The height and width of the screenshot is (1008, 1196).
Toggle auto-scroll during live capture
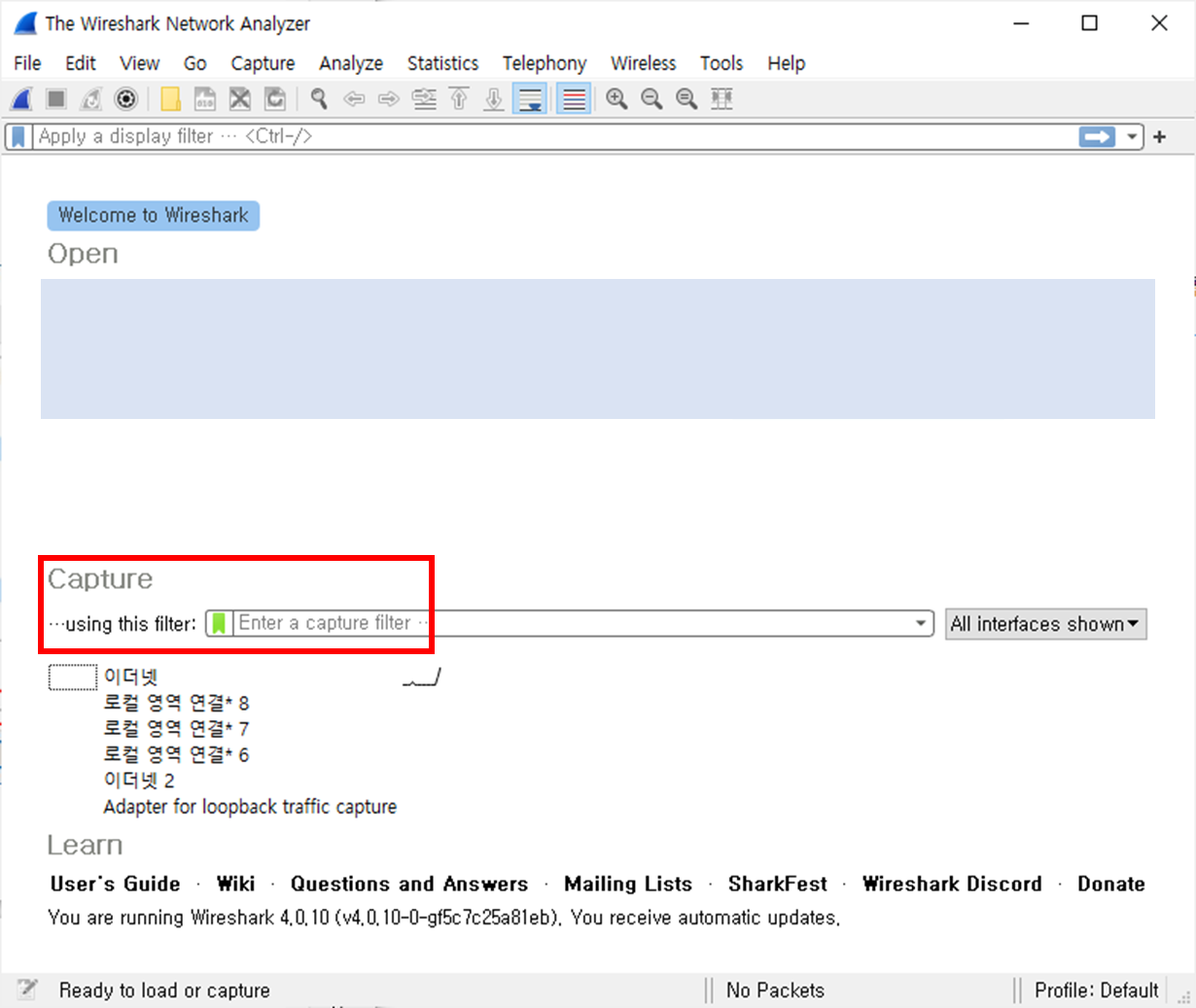tap(530, 98)
